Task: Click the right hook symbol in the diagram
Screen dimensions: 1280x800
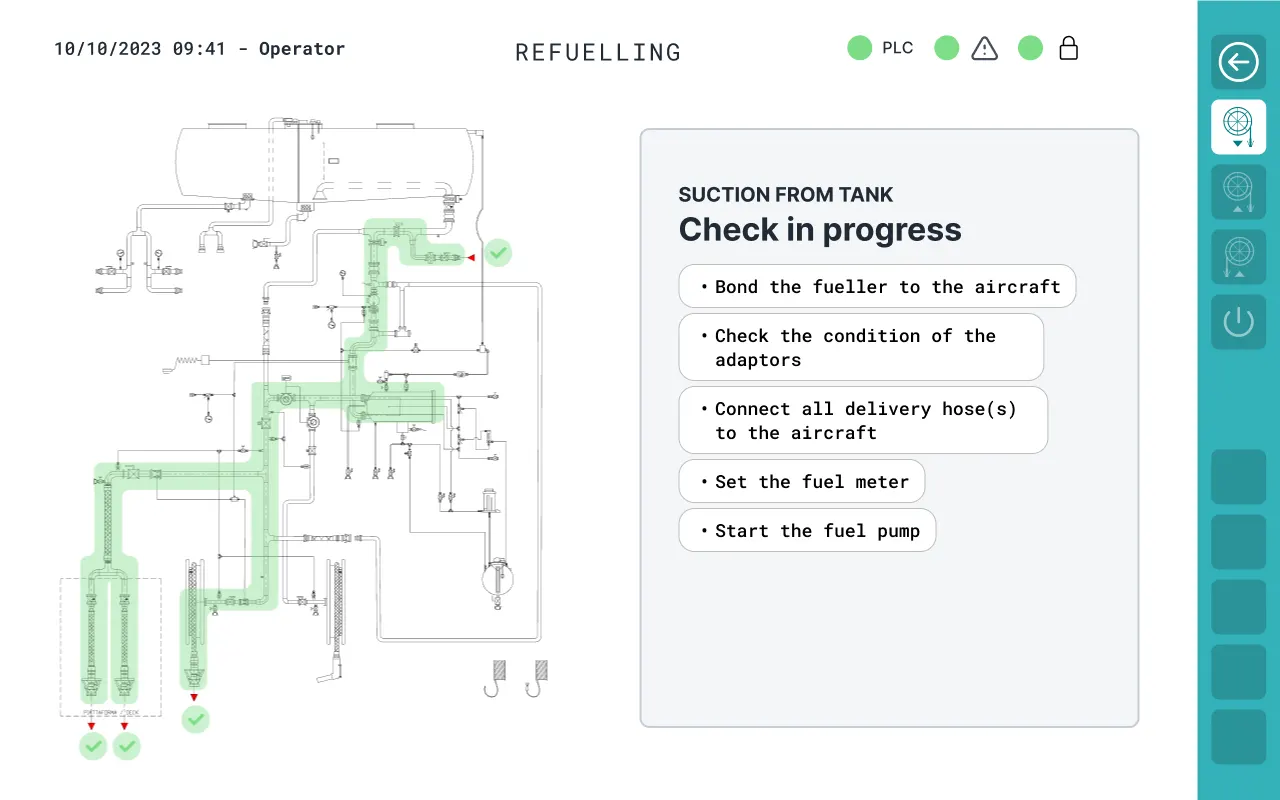Action: [537, 678]
